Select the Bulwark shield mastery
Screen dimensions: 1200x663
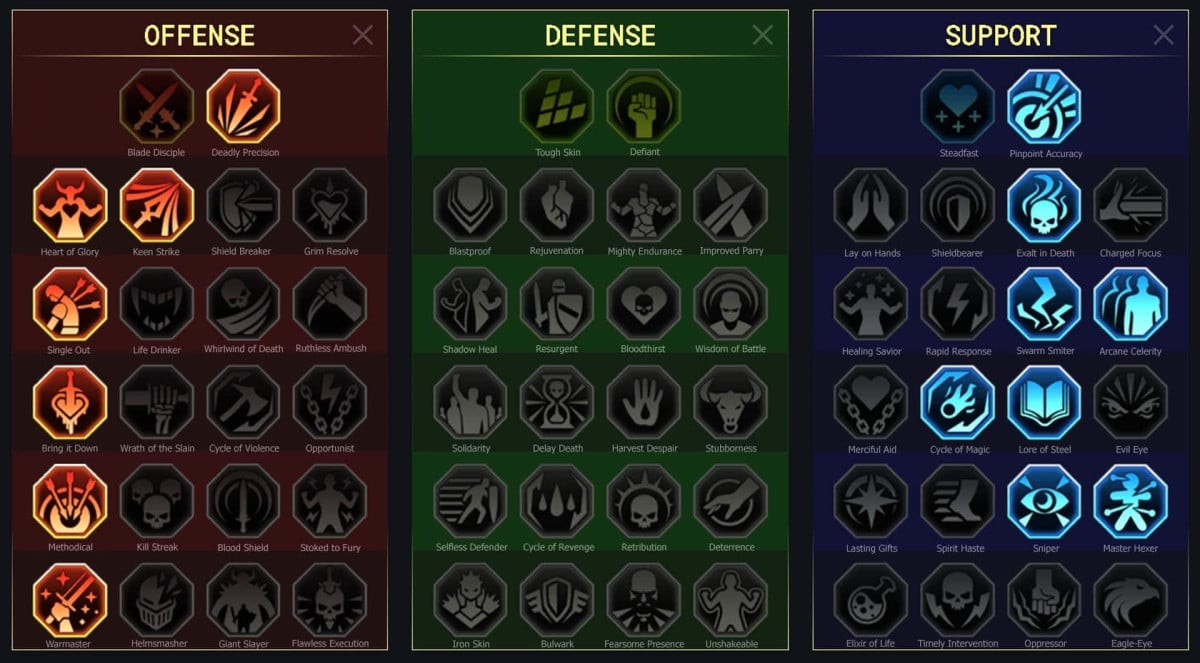[x=557, y=600]
